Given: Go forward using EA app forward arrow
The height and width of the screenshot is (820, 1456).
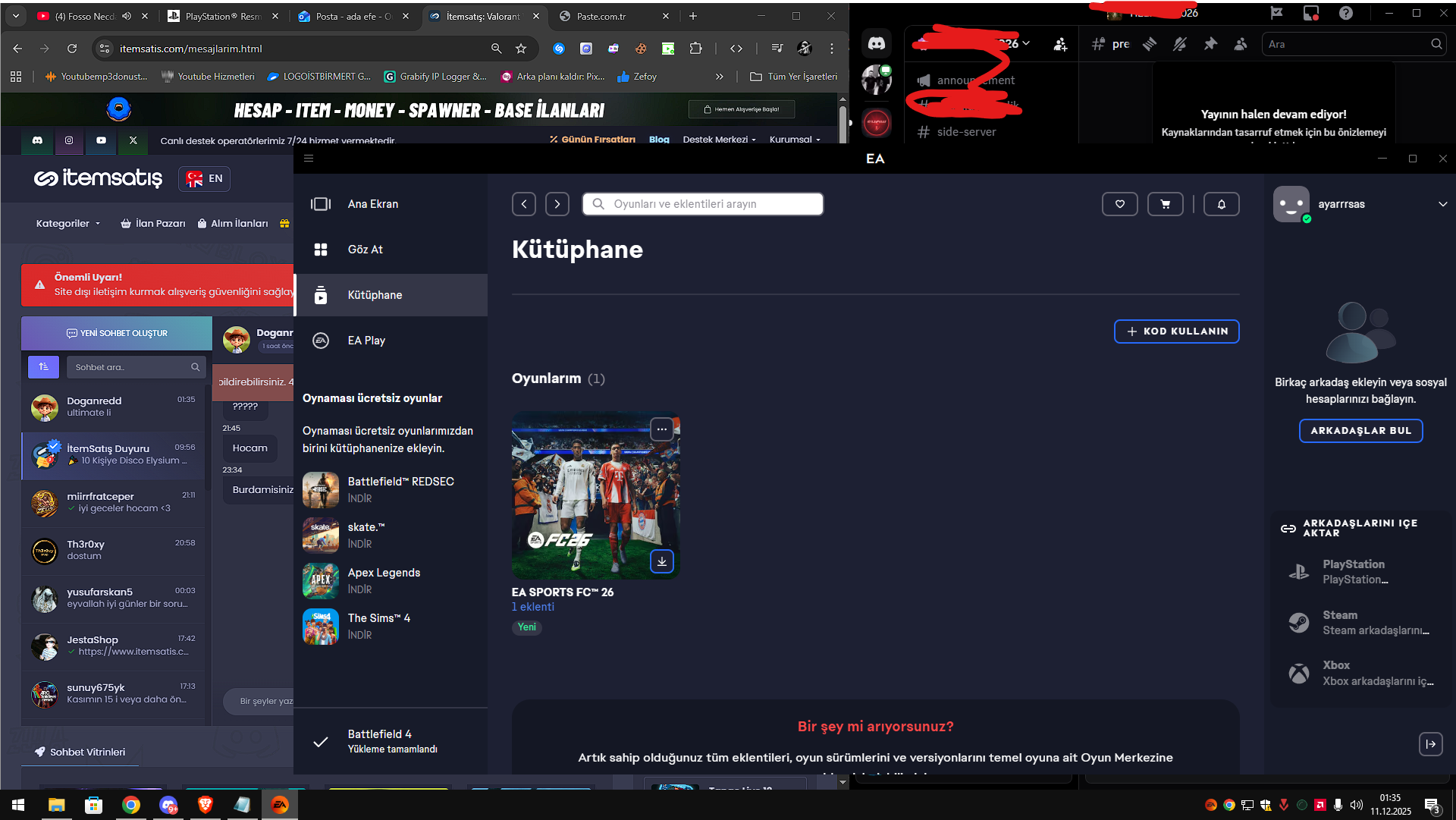Looking at the screenshot, I should point(557,204).
